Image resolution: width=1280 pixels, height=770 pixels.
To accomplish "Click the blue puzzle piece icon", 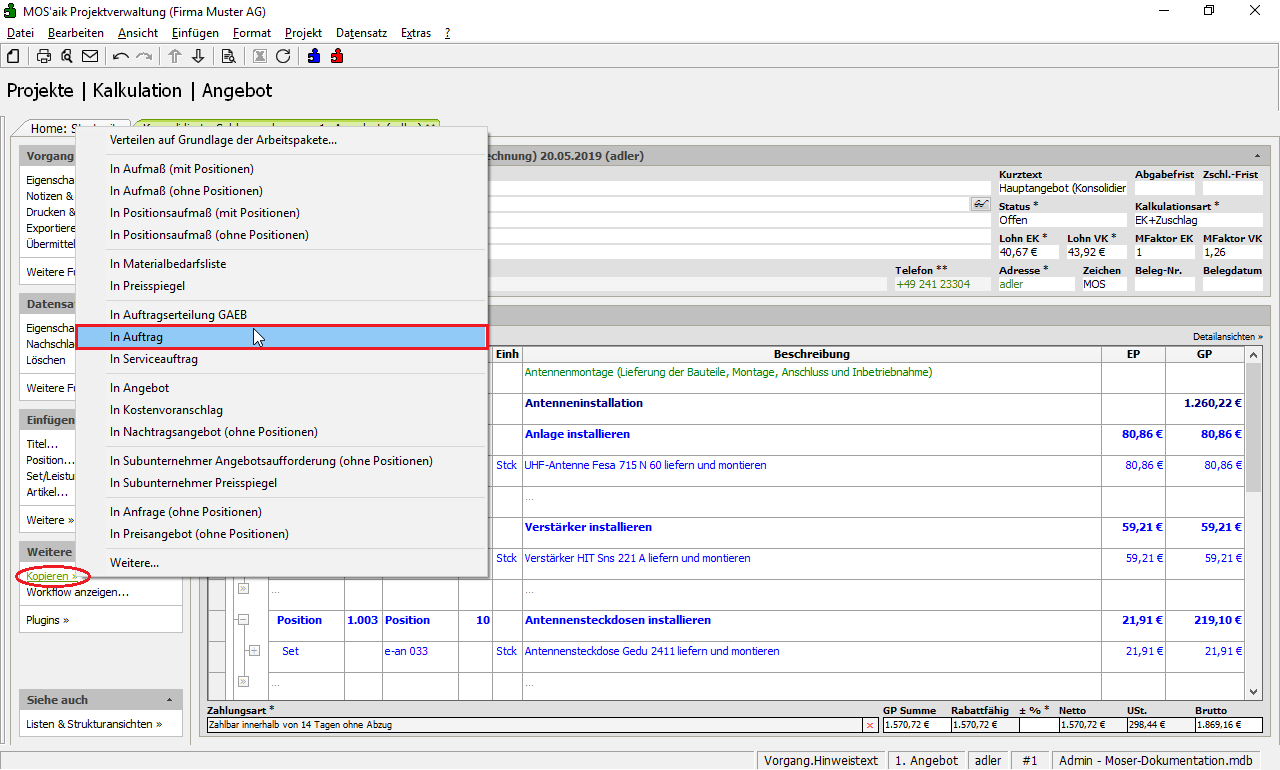I will 314,56.
